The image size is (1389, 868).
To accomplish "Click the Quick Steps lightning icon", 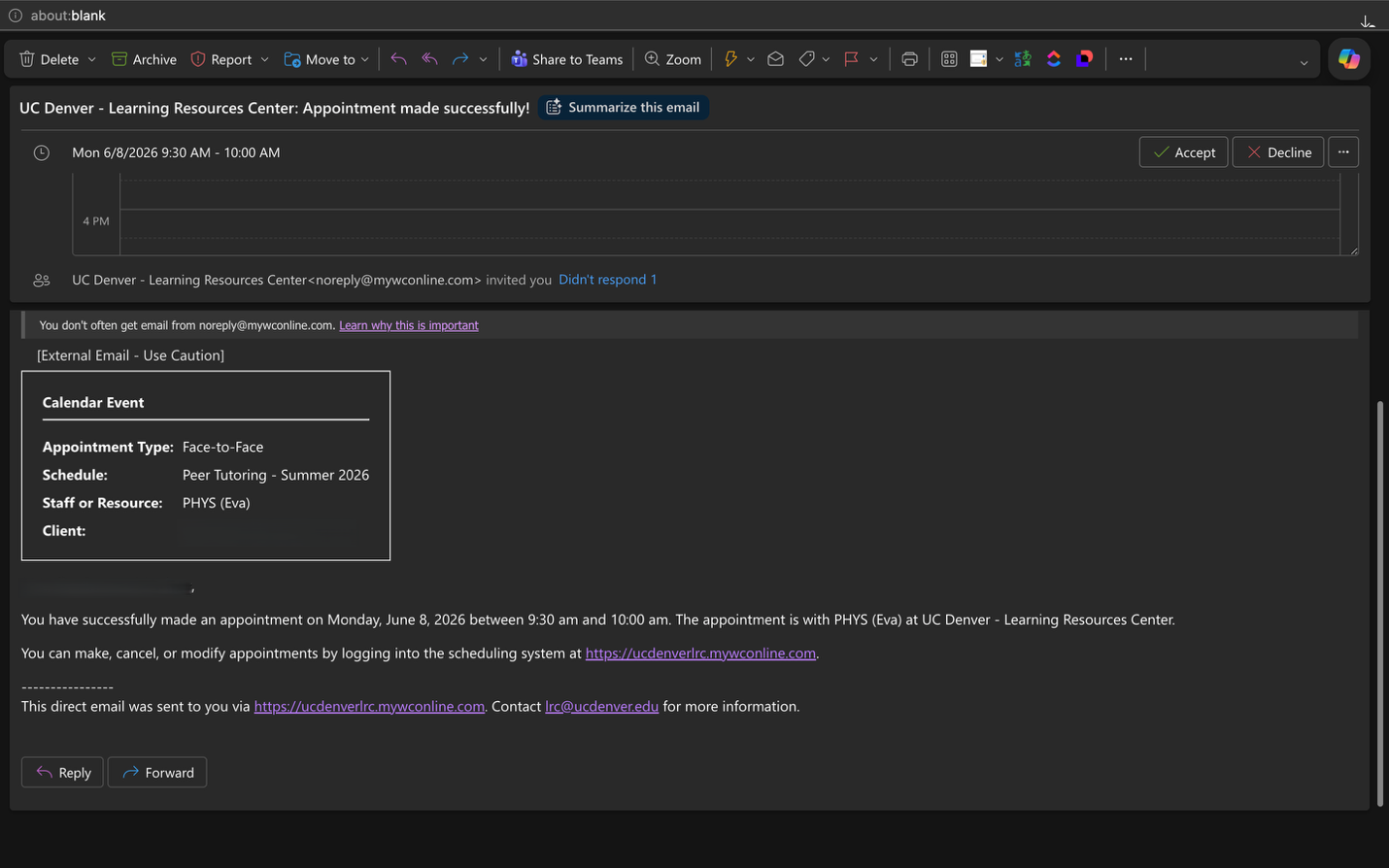I will (730, 59).
